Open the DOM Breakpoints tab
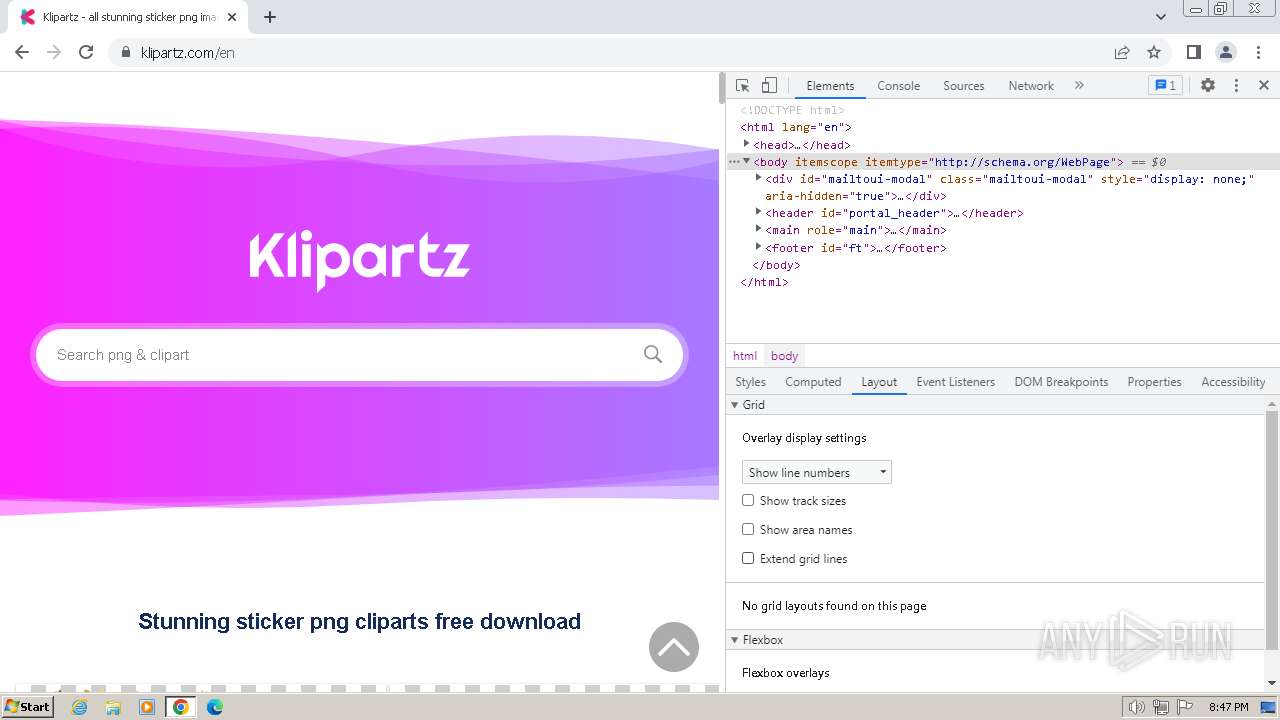 1061,382
